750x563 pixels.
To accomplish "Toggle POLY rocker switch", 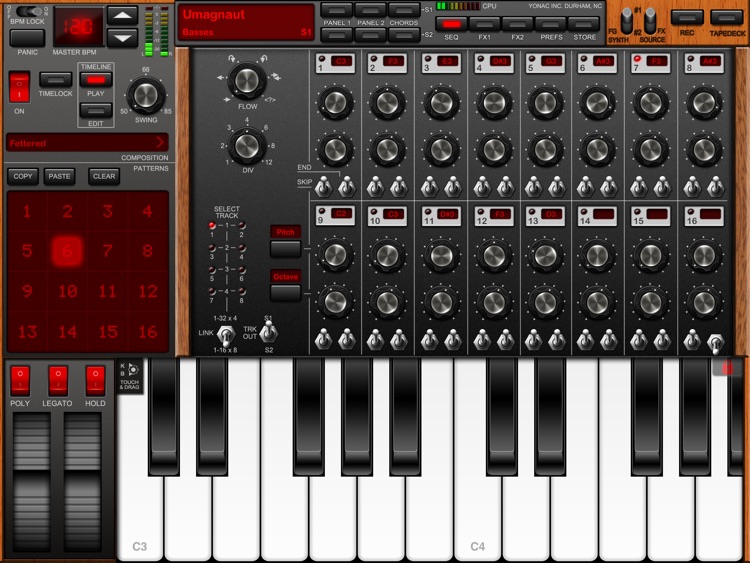I will point(20,380).
